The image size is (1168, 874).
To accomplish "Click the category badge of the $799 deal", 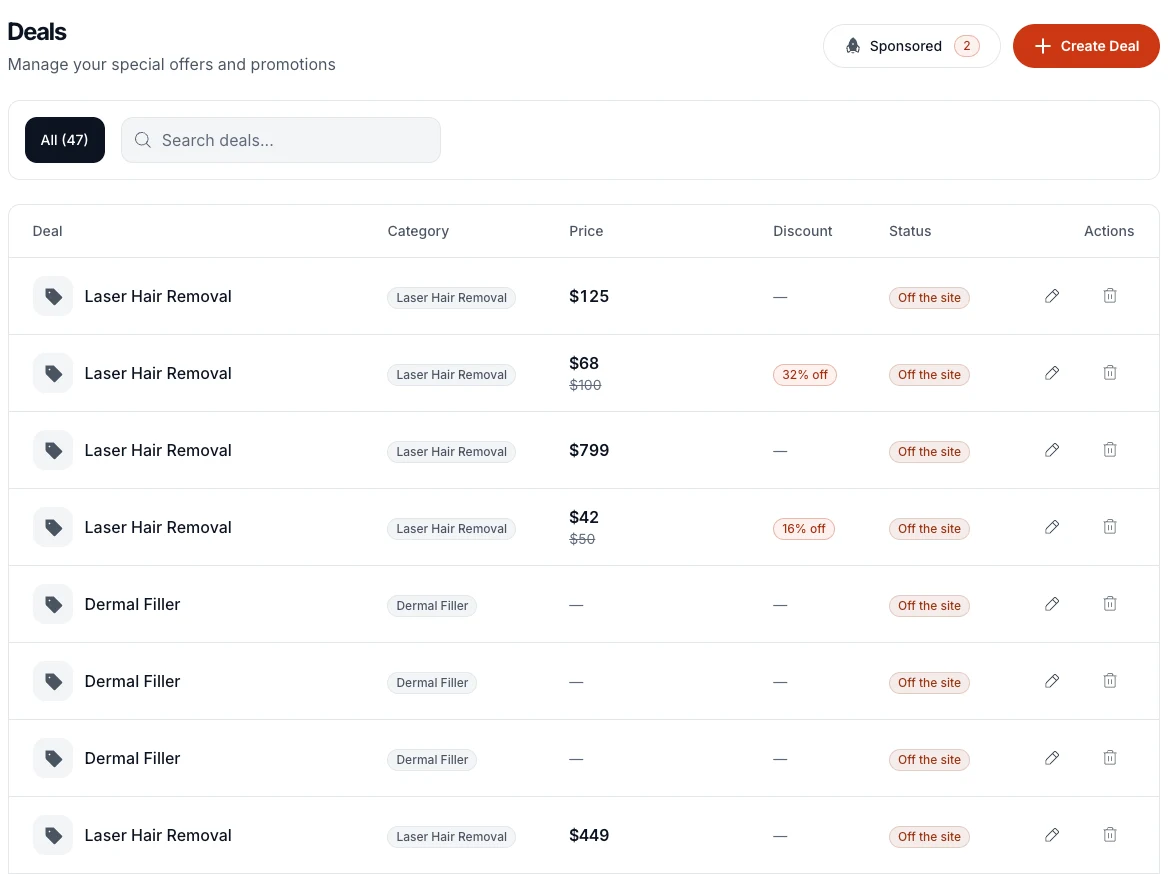I will [x=451, y=452].
